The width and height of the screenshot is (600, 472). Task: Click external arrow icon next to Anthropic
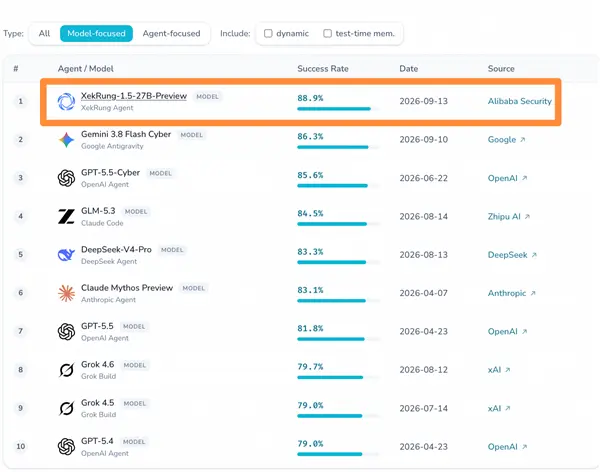pos(533,293)
